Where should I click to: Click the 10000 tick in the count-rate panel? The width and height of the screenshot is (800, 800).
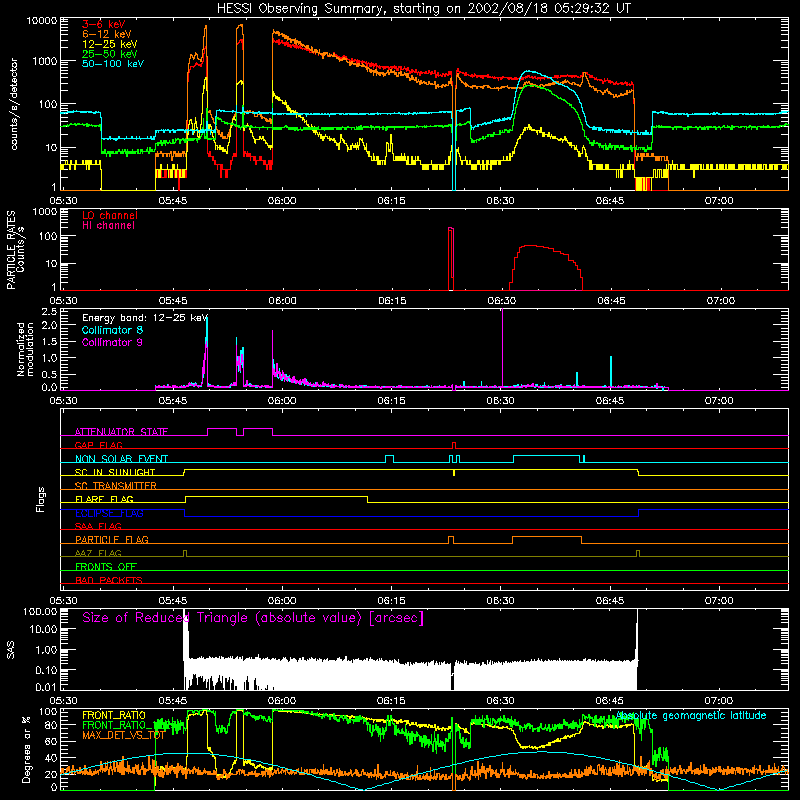(x=42, y=20)
